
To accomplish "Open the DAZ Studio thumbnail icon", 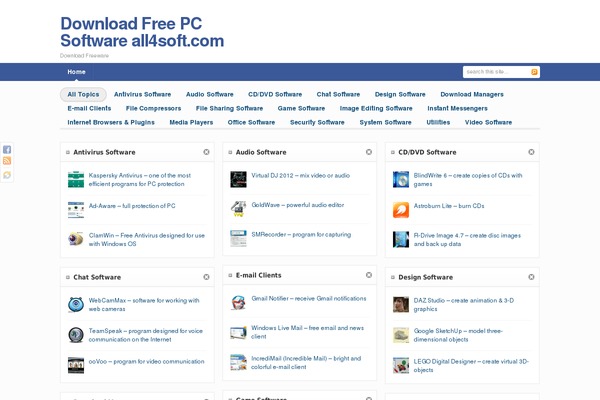I will tap(401, 305).
